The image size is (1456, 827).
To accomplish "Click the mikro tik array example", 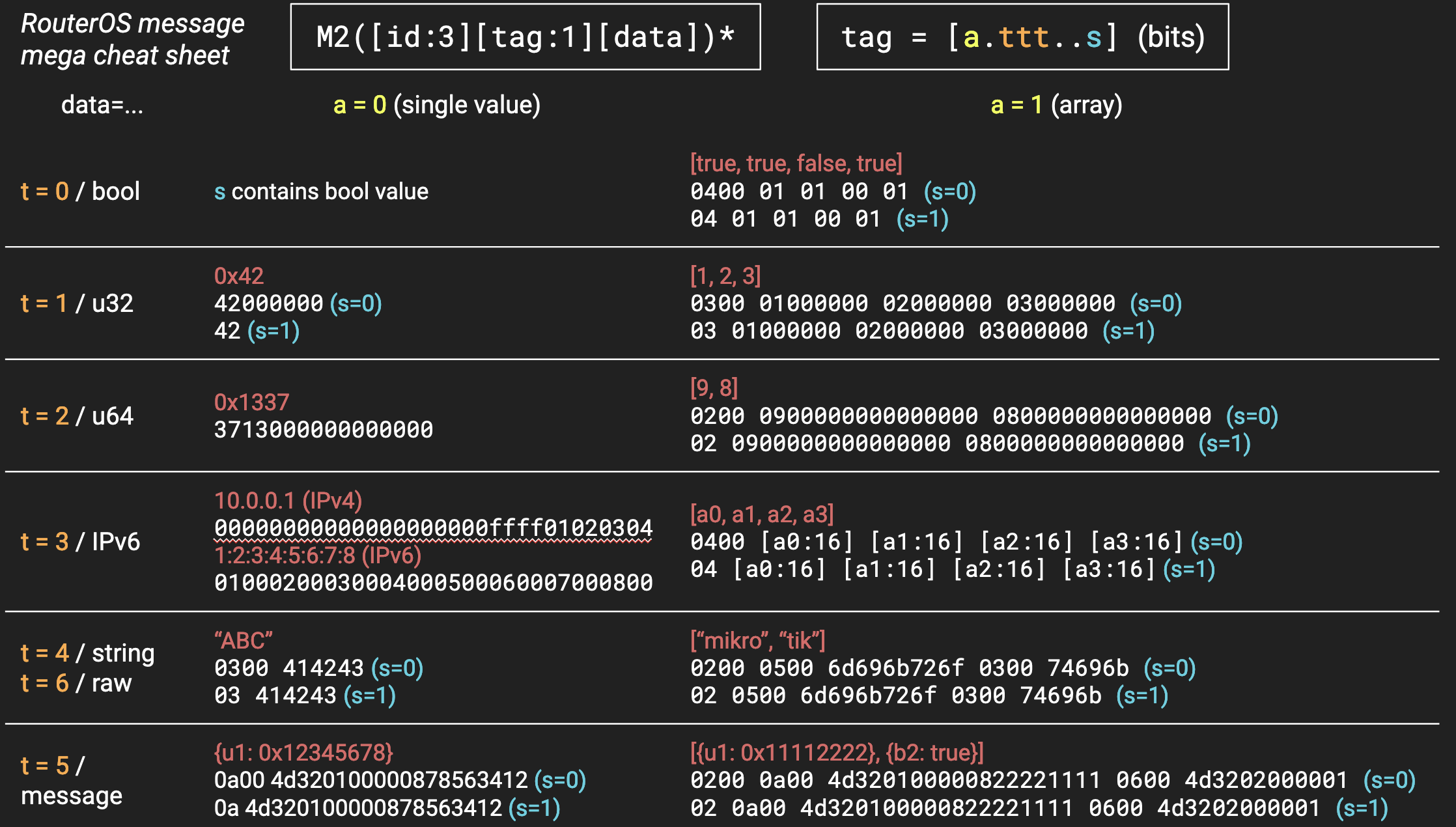I will click(756, 639).
